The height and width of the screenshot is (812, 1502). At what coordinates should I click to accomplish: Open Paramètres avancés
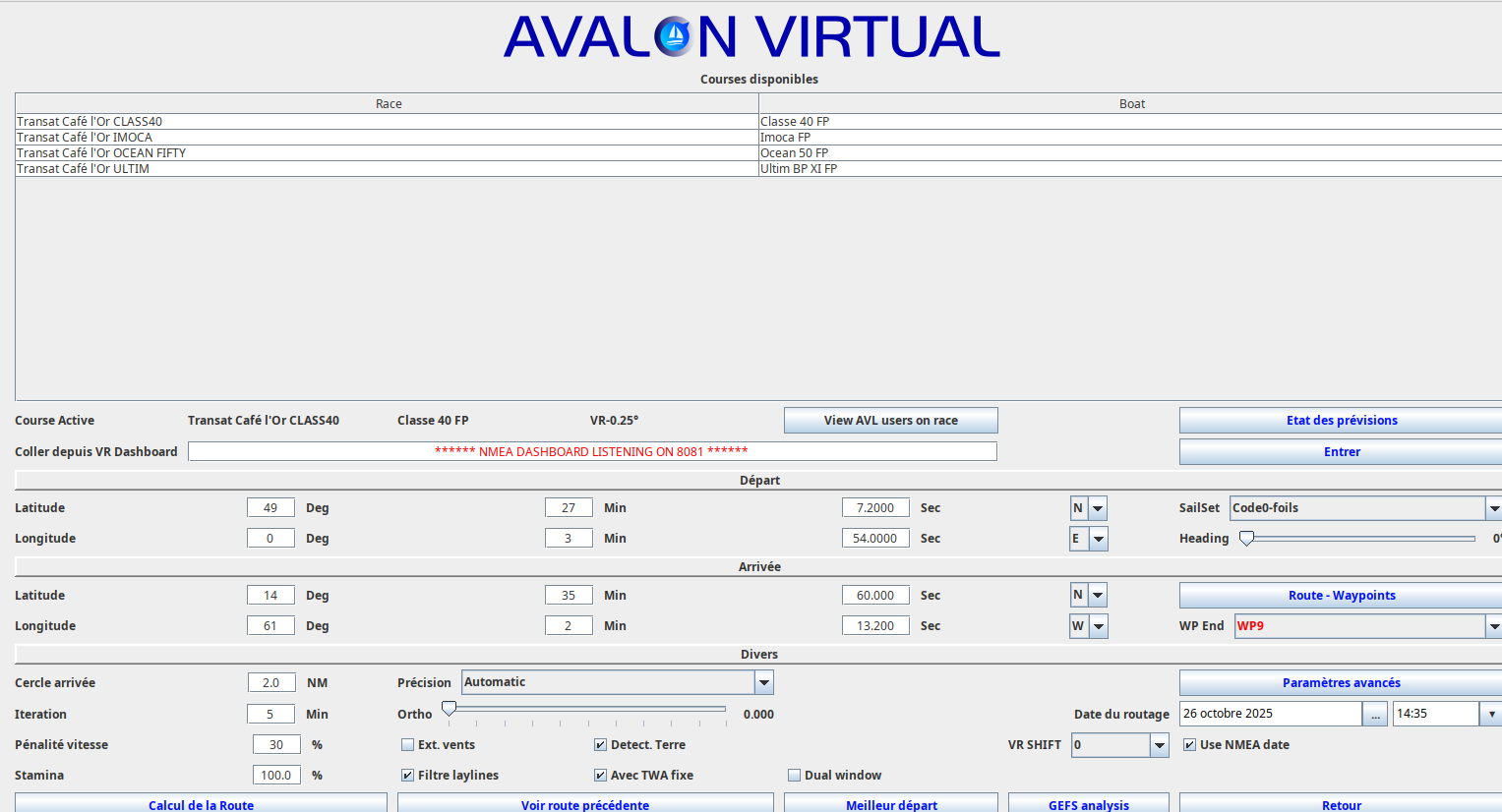[x=1342, y=682]
